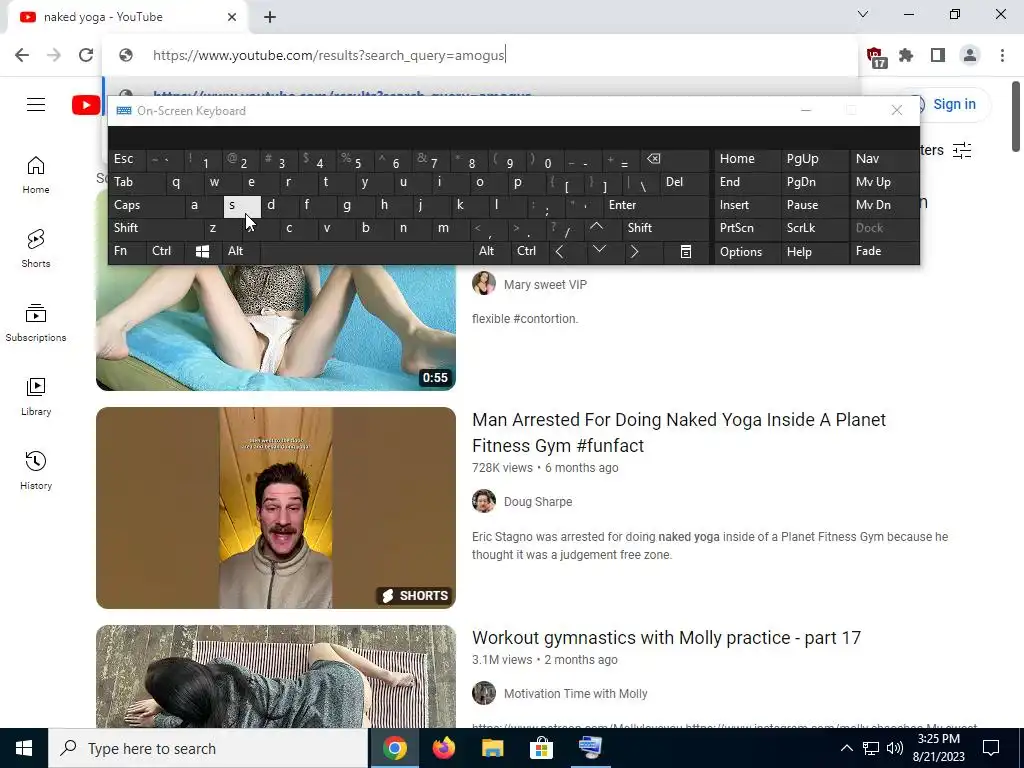Open the tab search dropdown chevron
1024x768 pixels.
point(863,14)
